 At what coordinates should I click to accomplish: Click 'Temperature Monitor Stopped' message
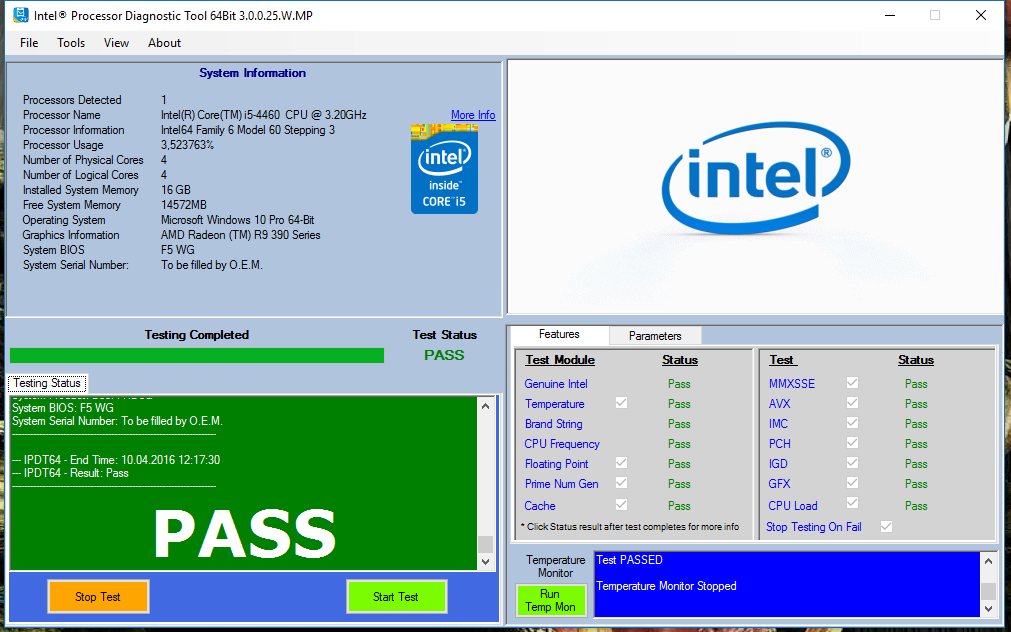[x=666, y=586]
